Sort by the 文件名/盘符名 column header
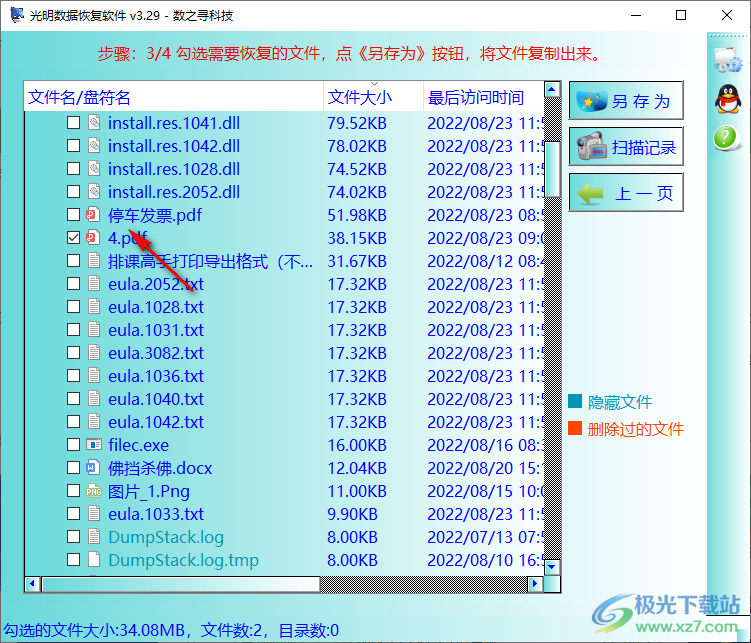This screenshot has width=751, height=643. click(x=174, y=97)
